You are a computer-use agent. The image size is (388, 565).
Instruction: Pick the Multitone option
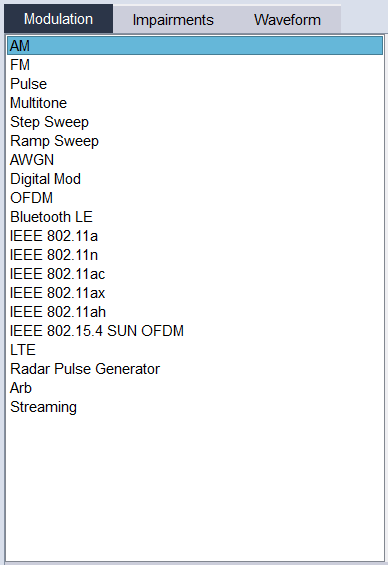pos(195,103)
